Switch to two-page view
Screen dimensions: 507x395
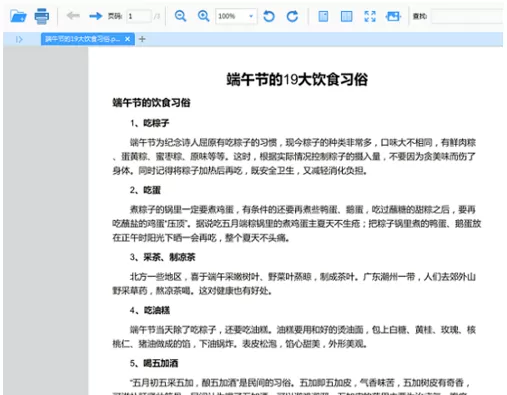pyautogui.click(x=346, y=16)
